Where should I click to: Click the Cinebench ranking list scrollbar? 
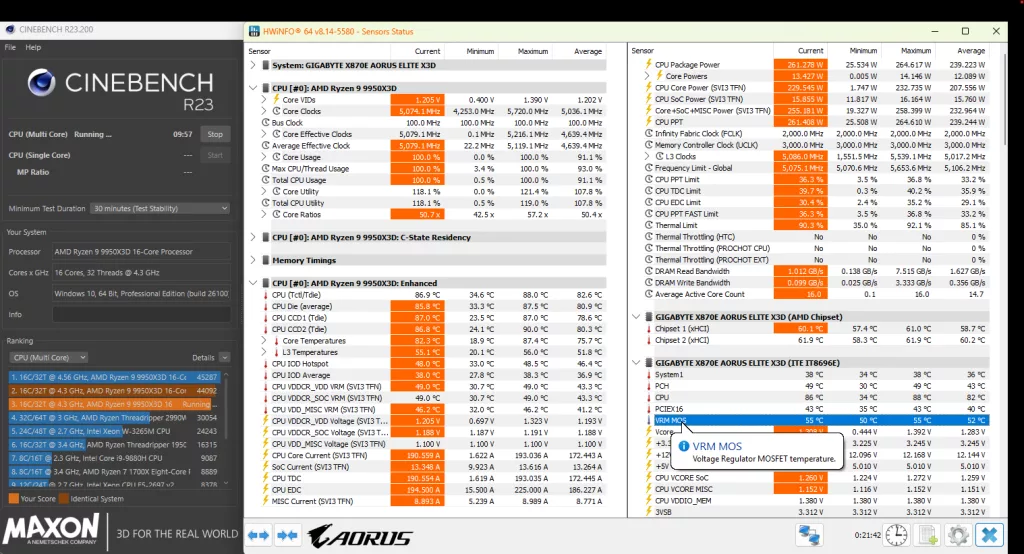point(226,428)
